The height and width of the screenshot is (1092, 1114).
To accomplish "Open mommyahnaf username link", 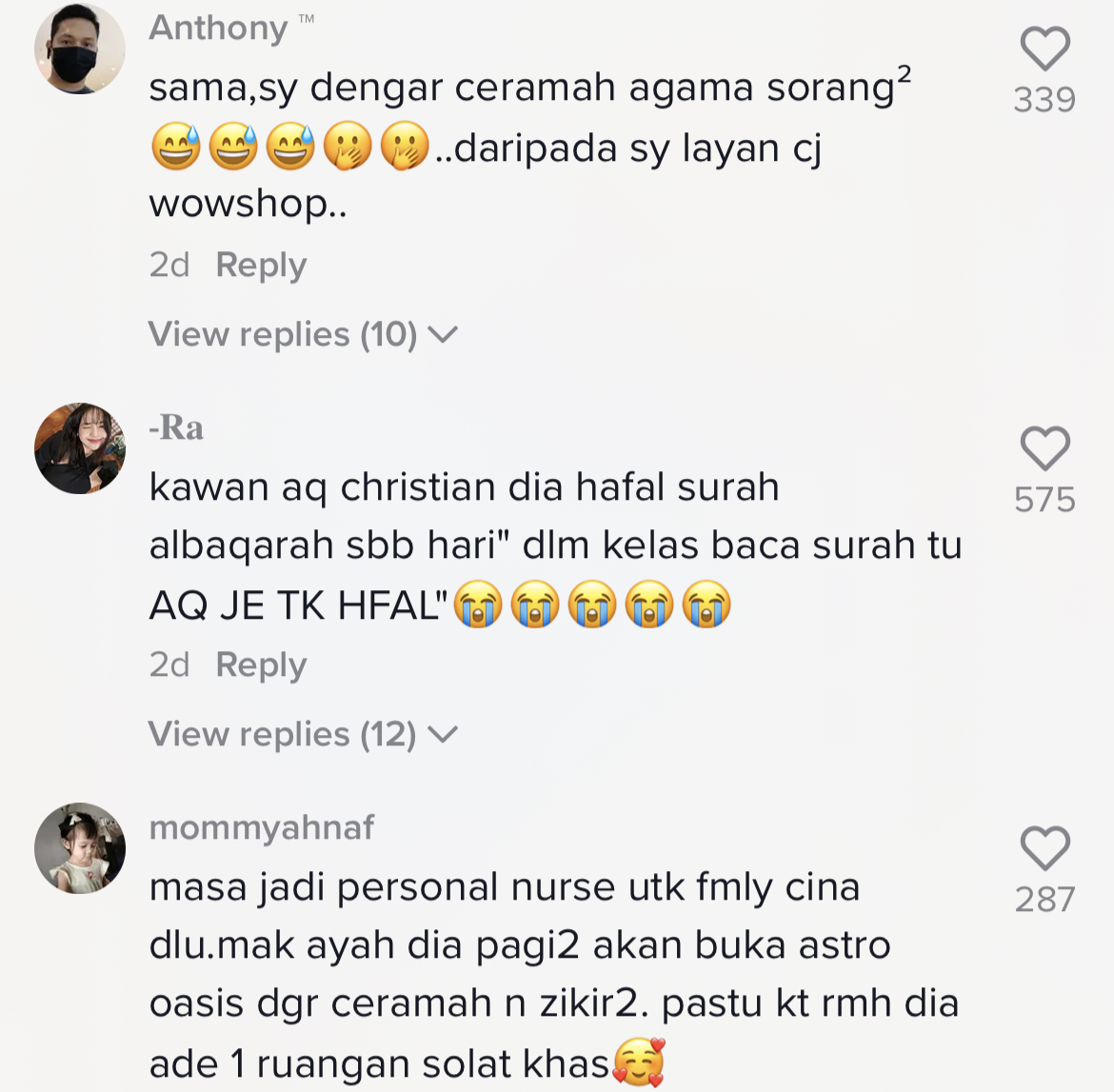I will pyautogui.click(x=262, y=828).
